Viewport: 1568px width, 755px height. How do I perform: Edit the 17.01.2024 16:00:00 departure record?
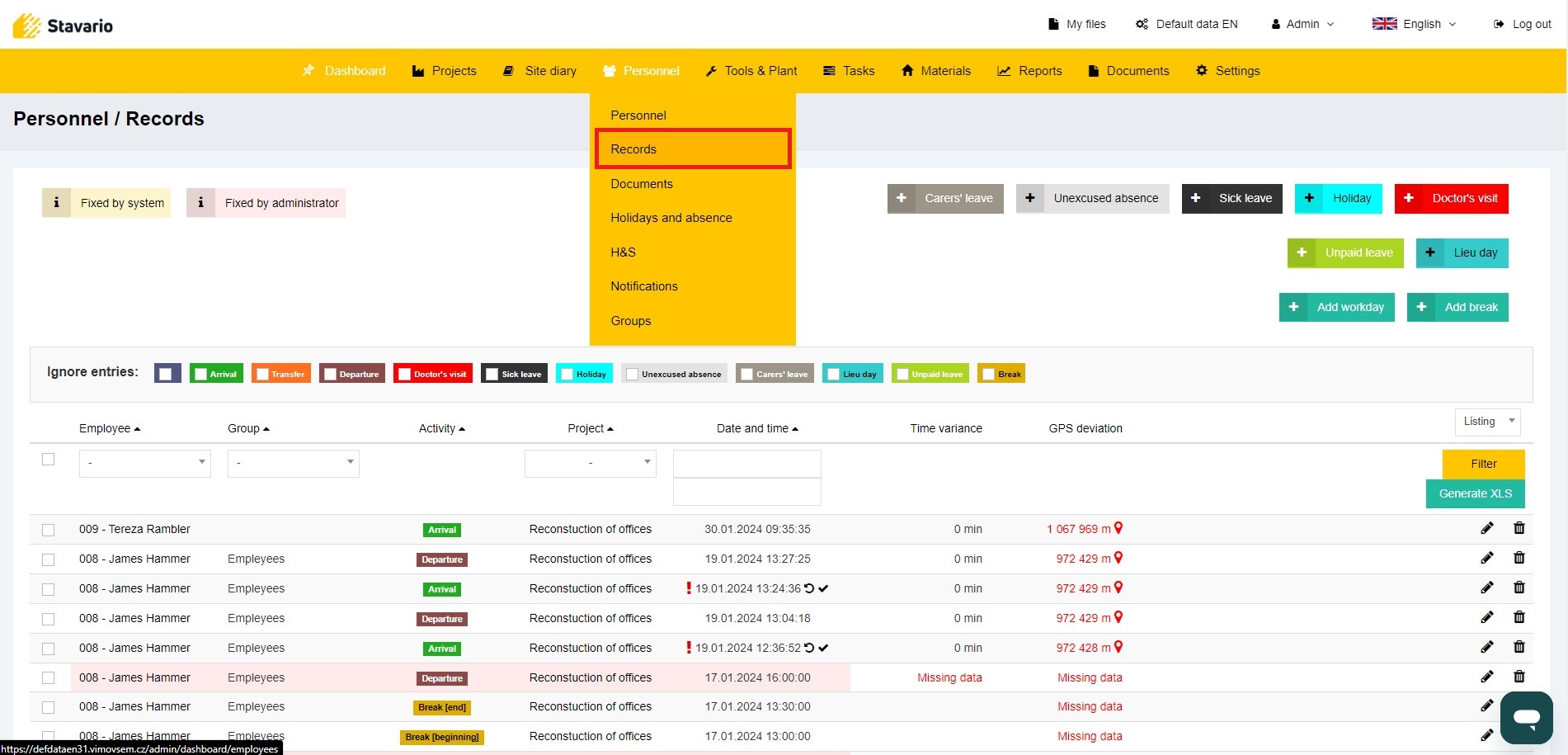tap(1487, 677)
